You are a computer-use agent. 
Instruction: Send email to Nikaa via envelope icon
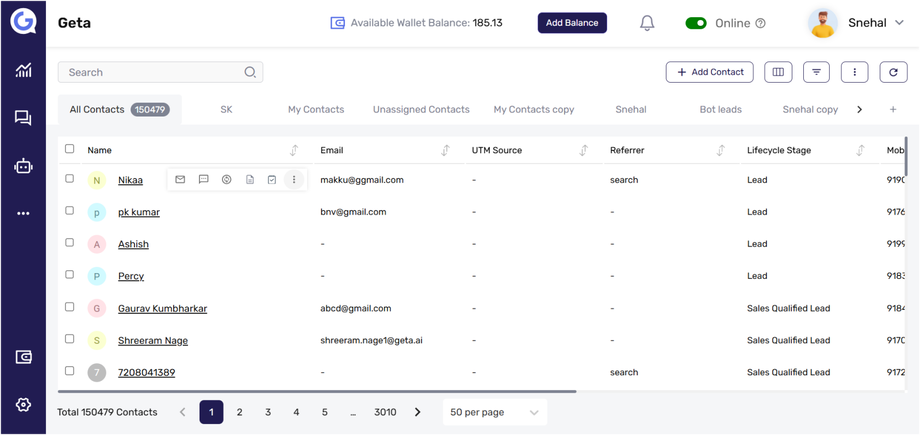pyautogui.click(x=180, y=180)
